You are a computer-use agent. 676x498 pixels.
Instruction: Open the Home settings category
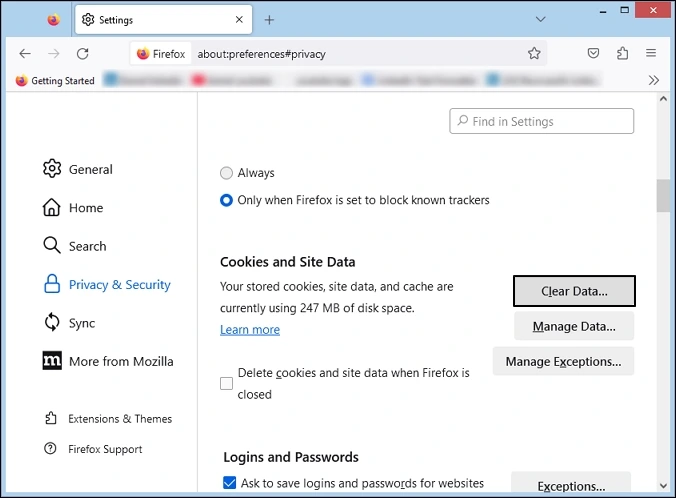73,208
